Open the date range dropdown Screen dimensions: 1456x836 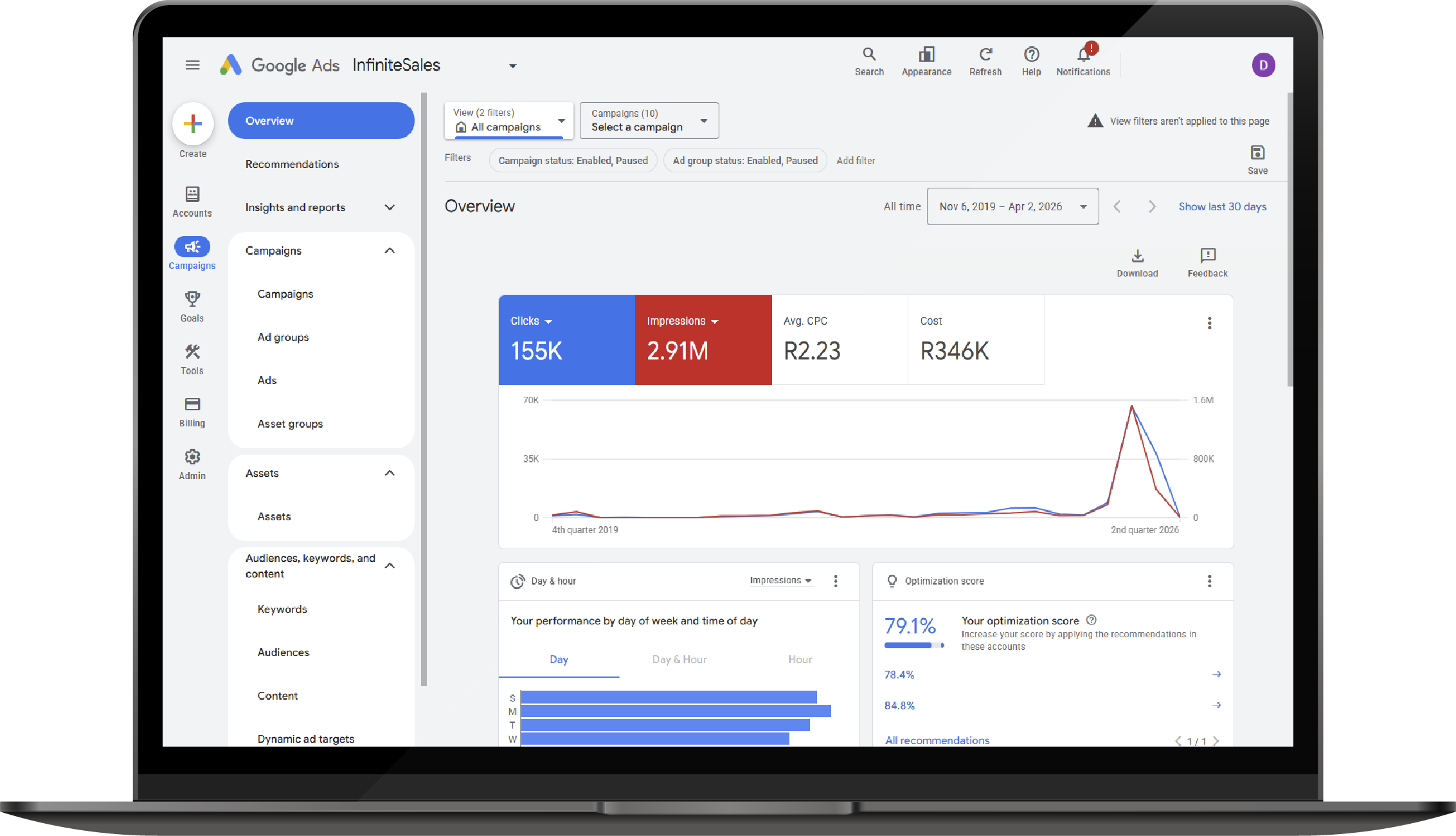pos(1012,206)
